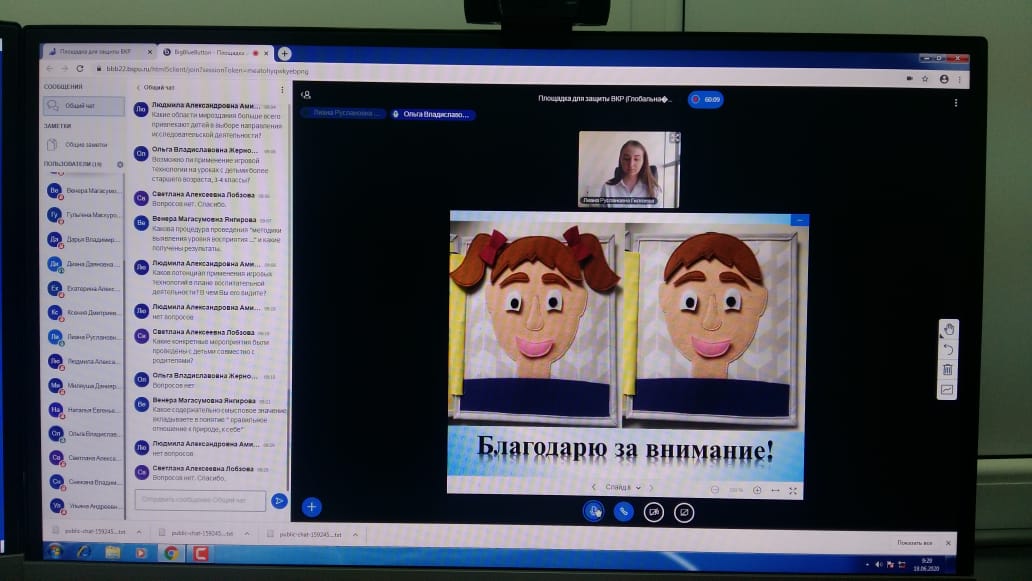Open chat options three-dot menu
The height and width of the screenshot is (581, 1032).
coord(283,89)
